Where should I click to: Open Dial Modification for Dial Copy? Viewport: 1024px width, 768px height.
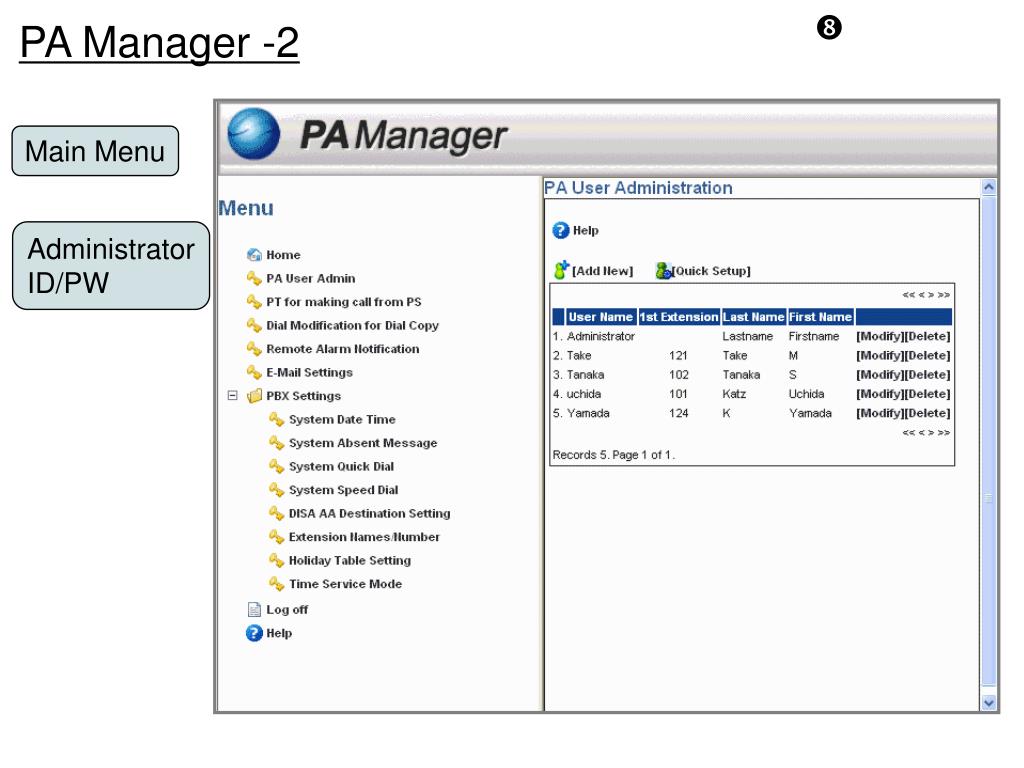[352, 325]
